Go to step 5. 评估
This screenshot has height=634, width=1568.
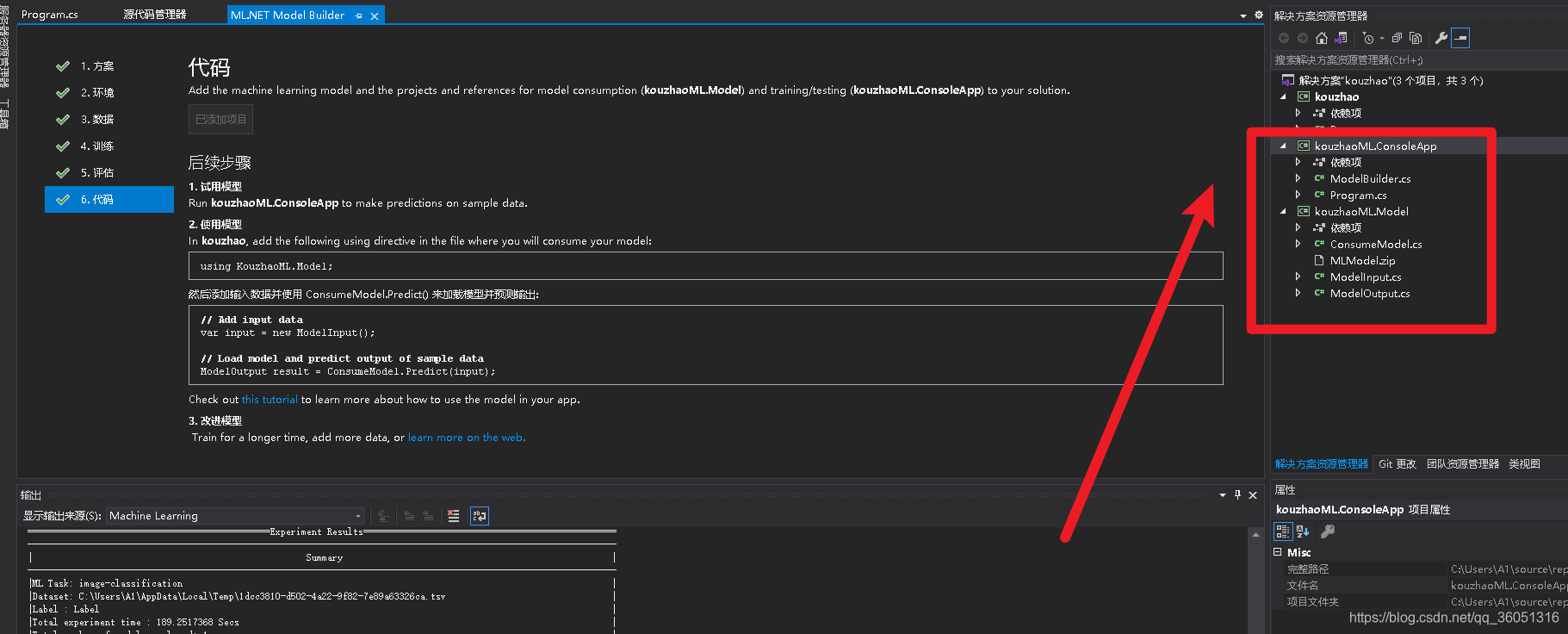pos(109,172)
